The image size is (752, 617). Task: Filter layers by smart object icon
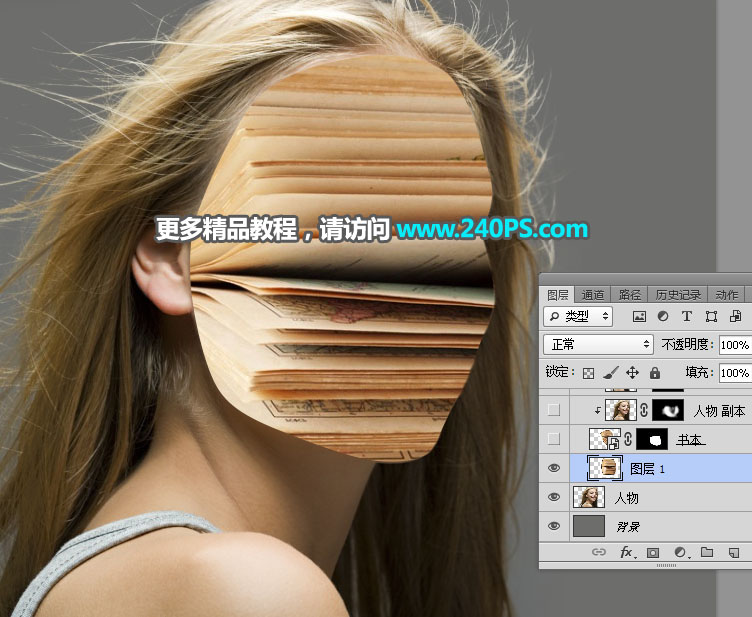pos(735,316)
